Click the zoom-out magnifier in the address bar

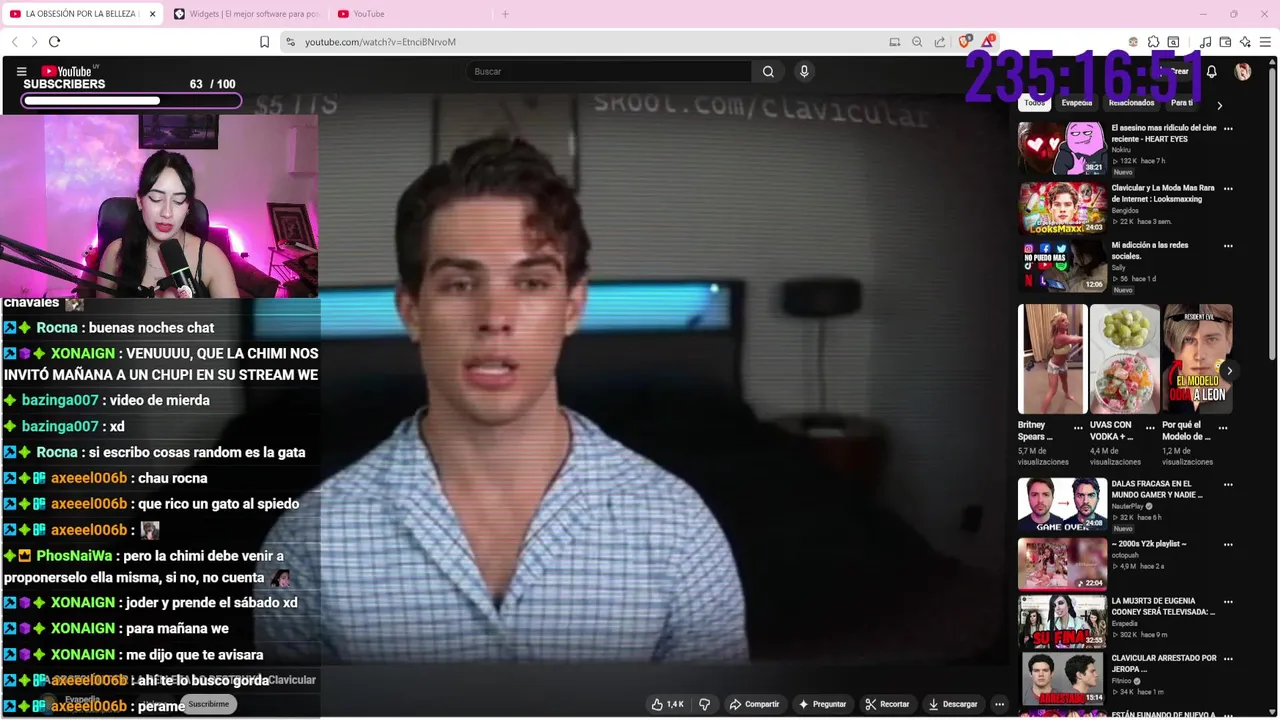[x=917, y=42]
